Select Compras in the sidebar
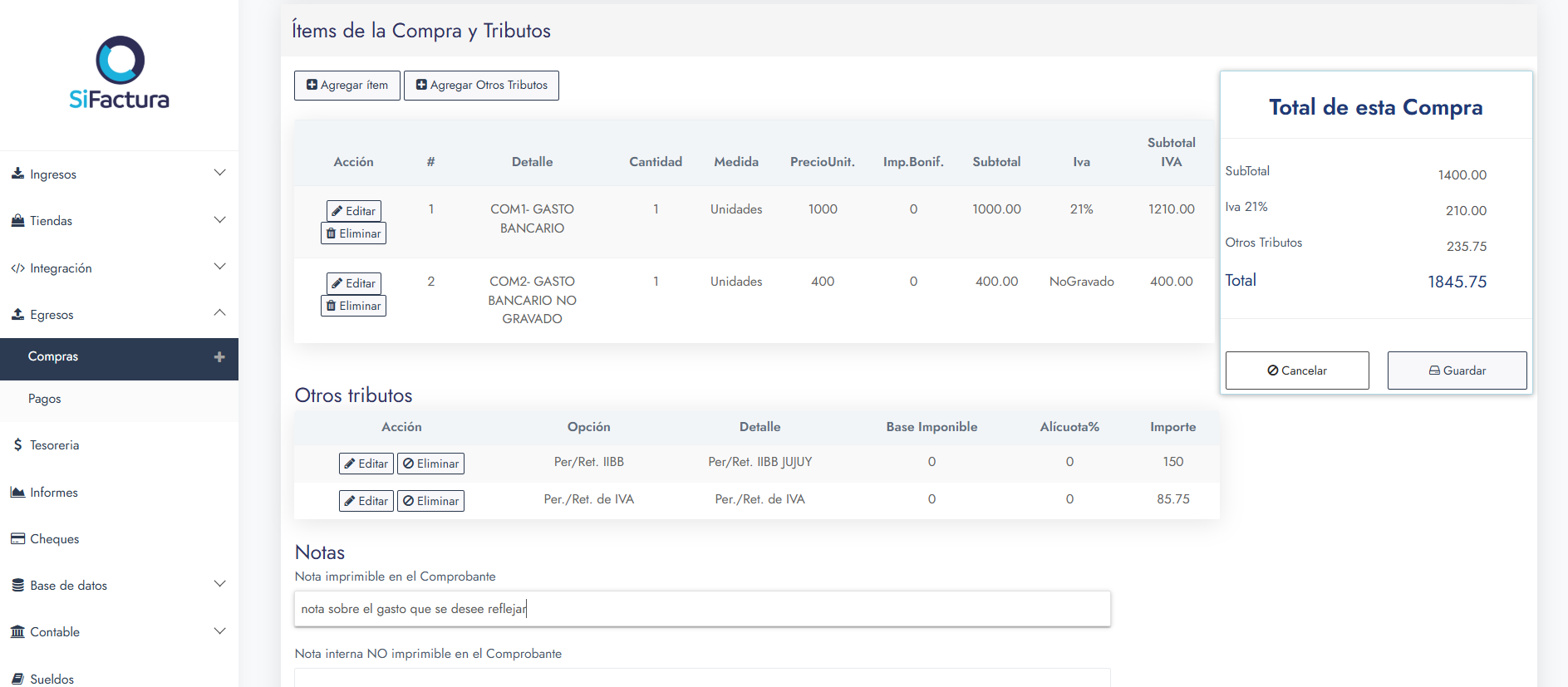 click(x=53, y=356)
